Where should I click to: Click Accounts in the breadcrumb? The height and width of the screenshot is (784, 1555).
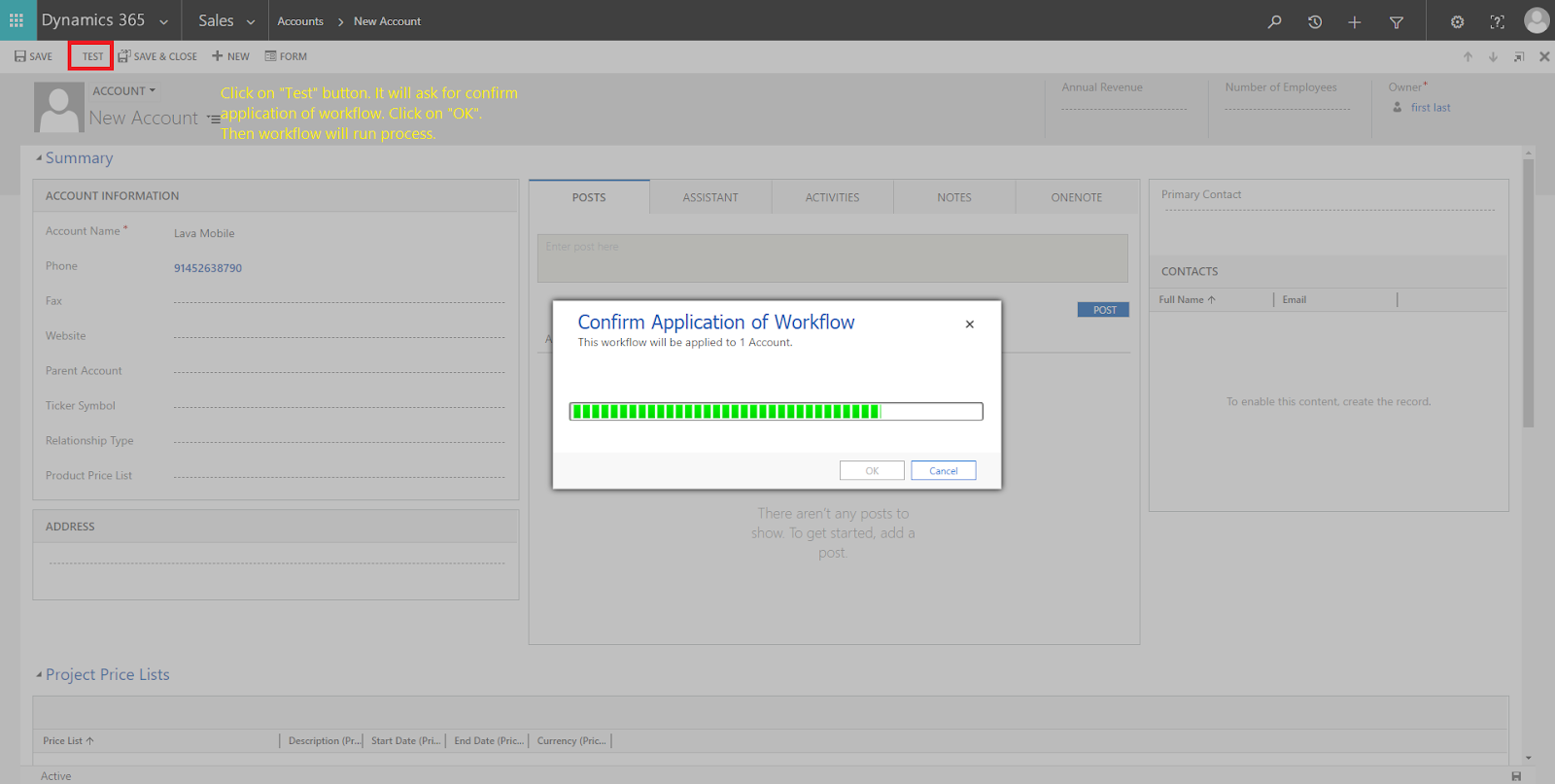point(300,21)
